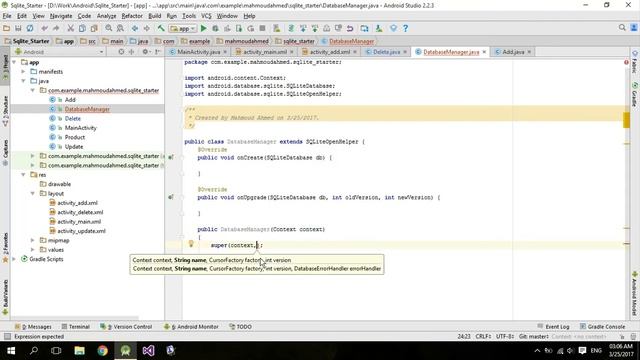Viewport: 640px width, 360px height.
Task: Click the yellow intention lightbulb icon
Action: 191,244
